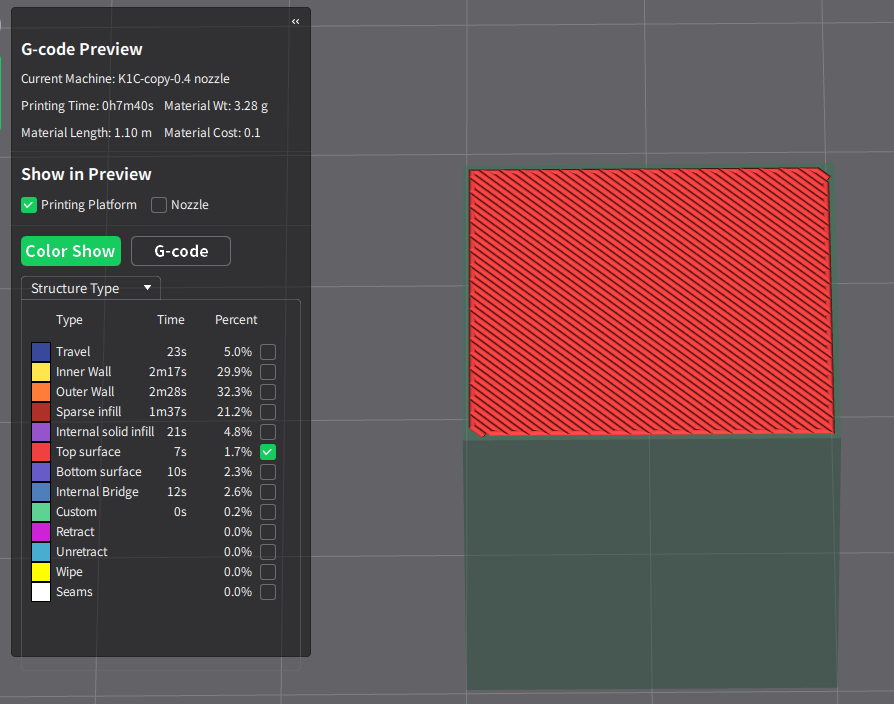Switch to the G-code view button
The height and width of the screenshot is (704, 894).
coord(181,251)
